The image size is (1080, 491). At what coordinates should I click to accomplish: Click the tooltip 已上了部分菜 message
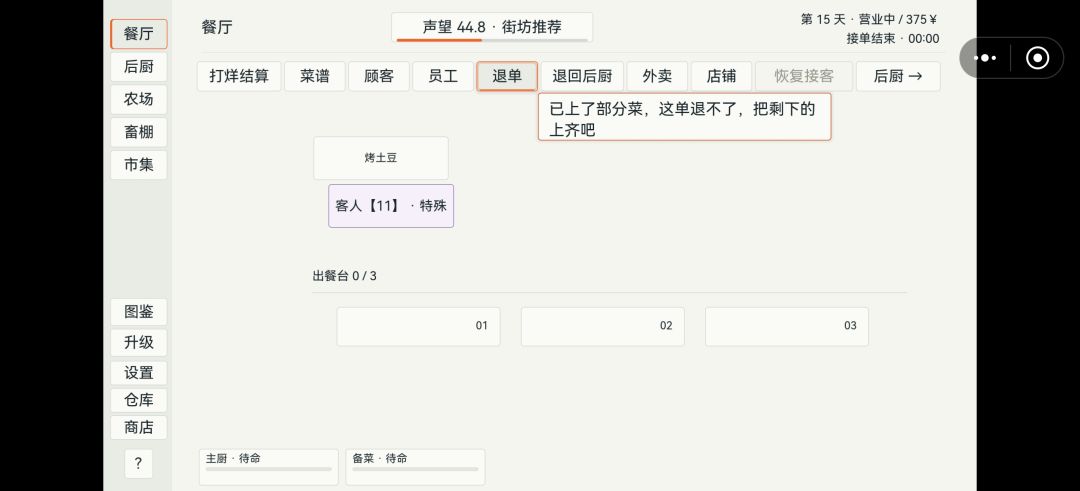pyautogui.click(x=685, y=117)
